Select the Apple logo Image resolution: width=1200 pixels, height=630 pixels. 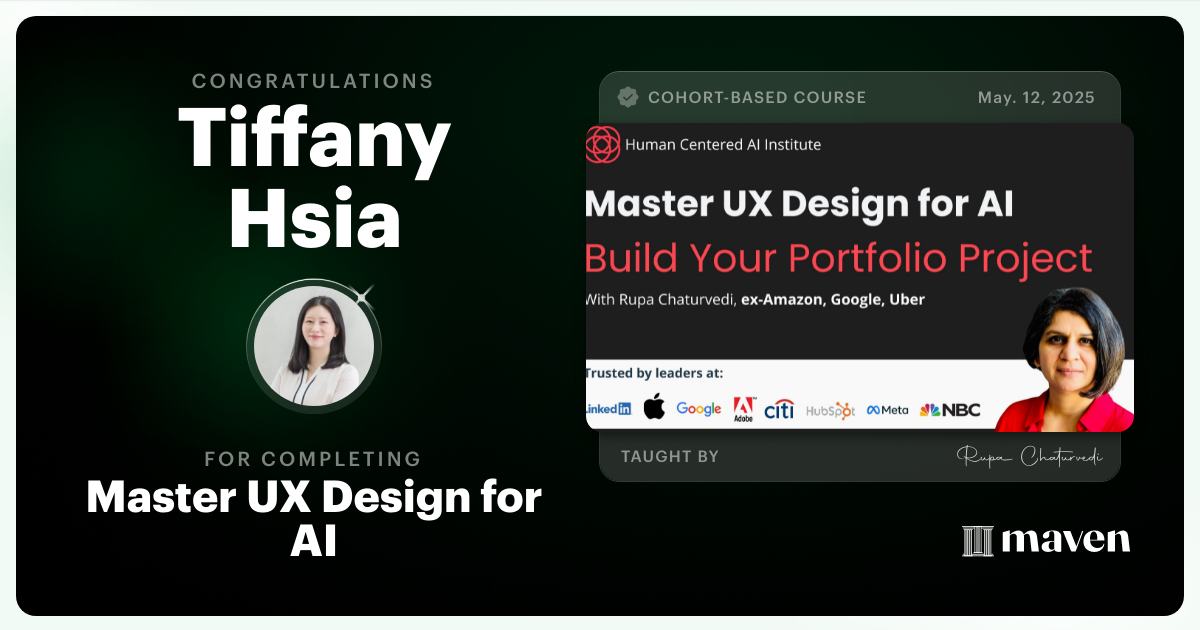[655, 408]
